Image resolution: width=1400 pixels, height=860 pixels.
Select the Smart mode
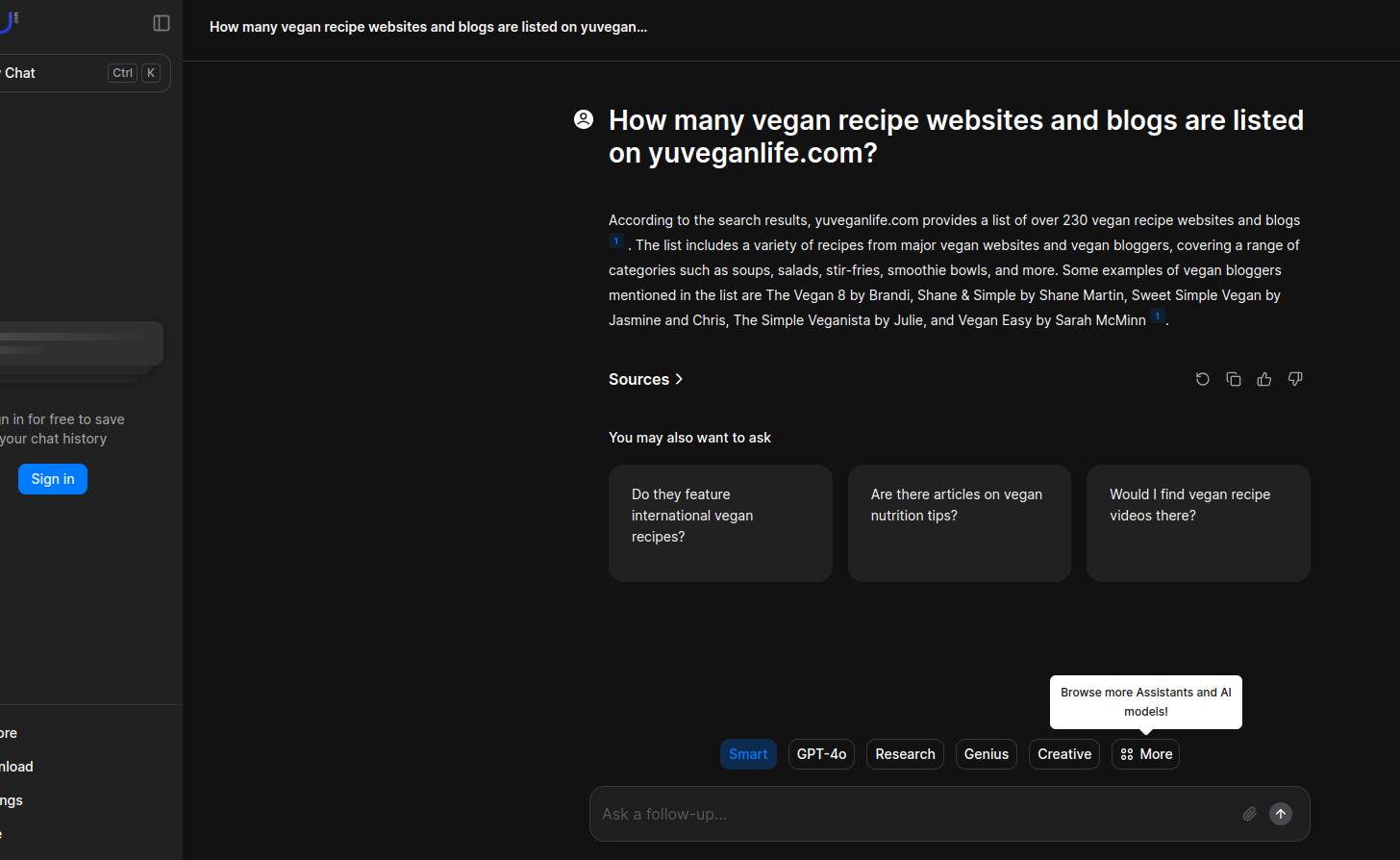coord(748,754)
